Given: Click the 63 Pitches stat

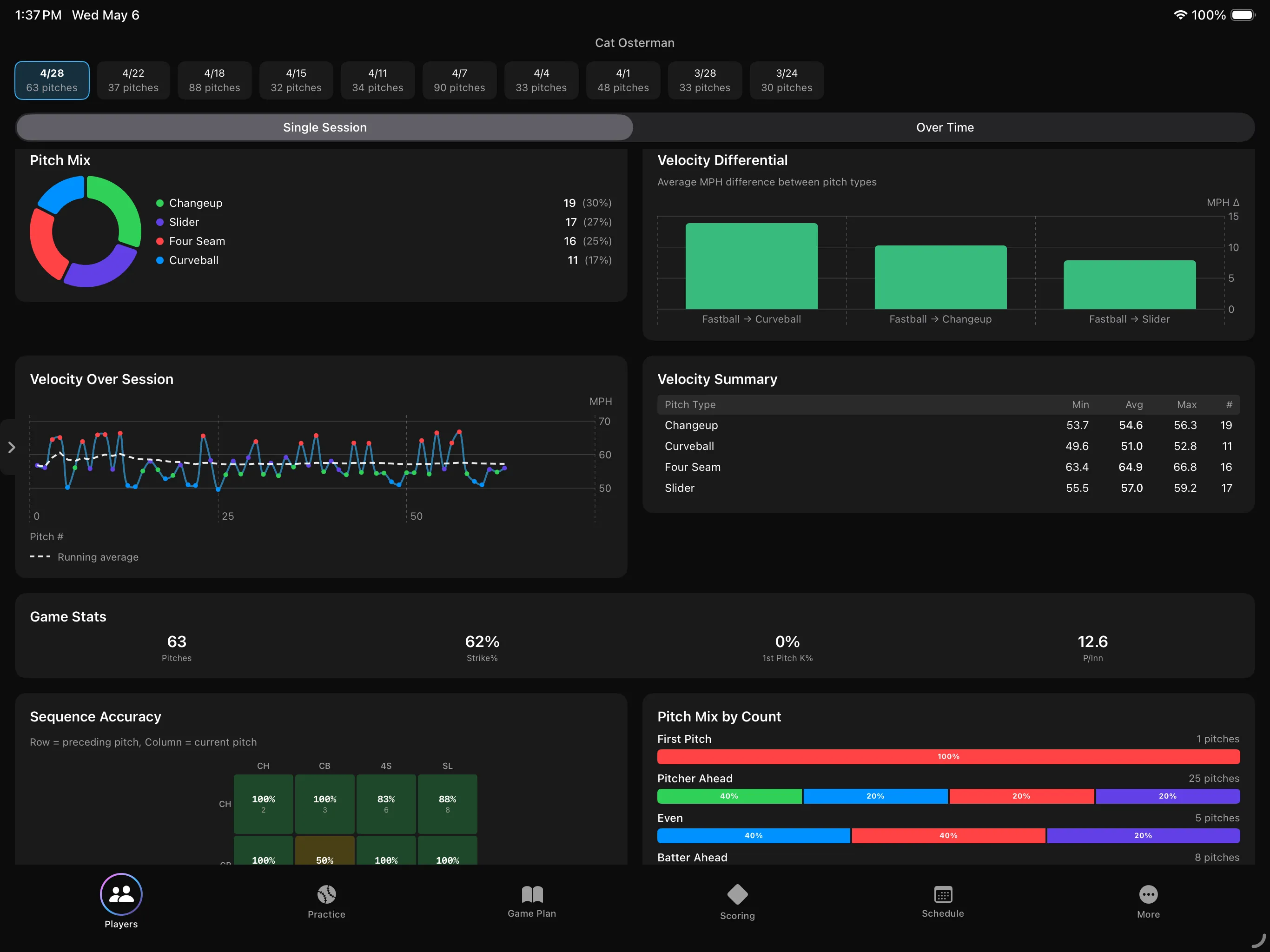Looking at the screenshot, I should click(x=177, y=648).
